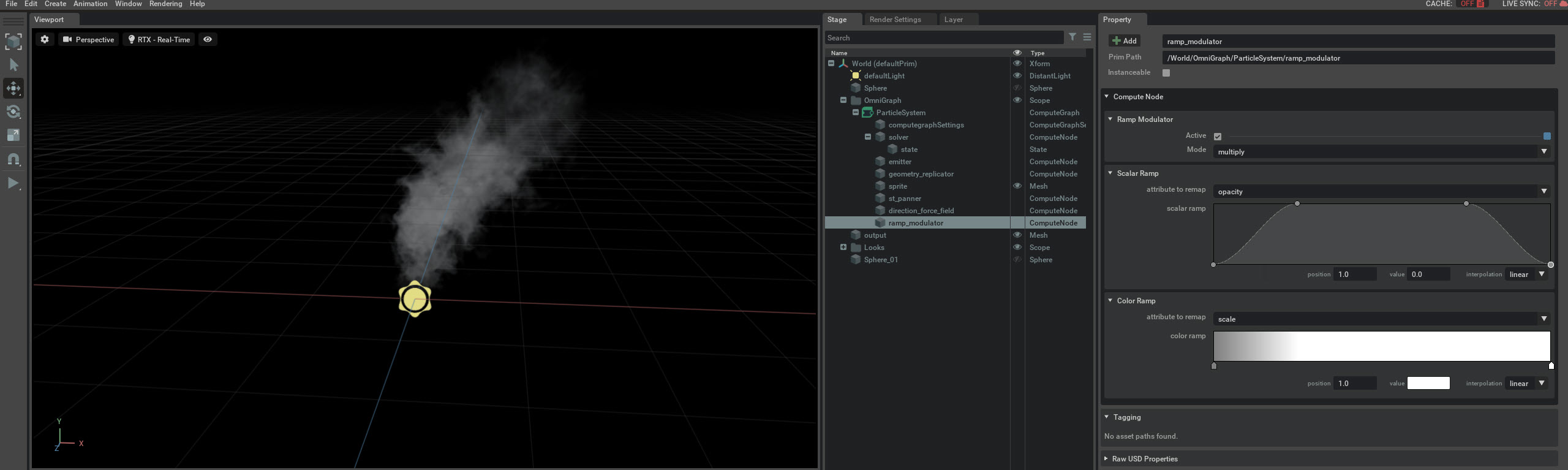Viewport: 1568px width, 470px height.
Task: Activate the Move tool in left toolbar
Action: (x=13, y=88)
